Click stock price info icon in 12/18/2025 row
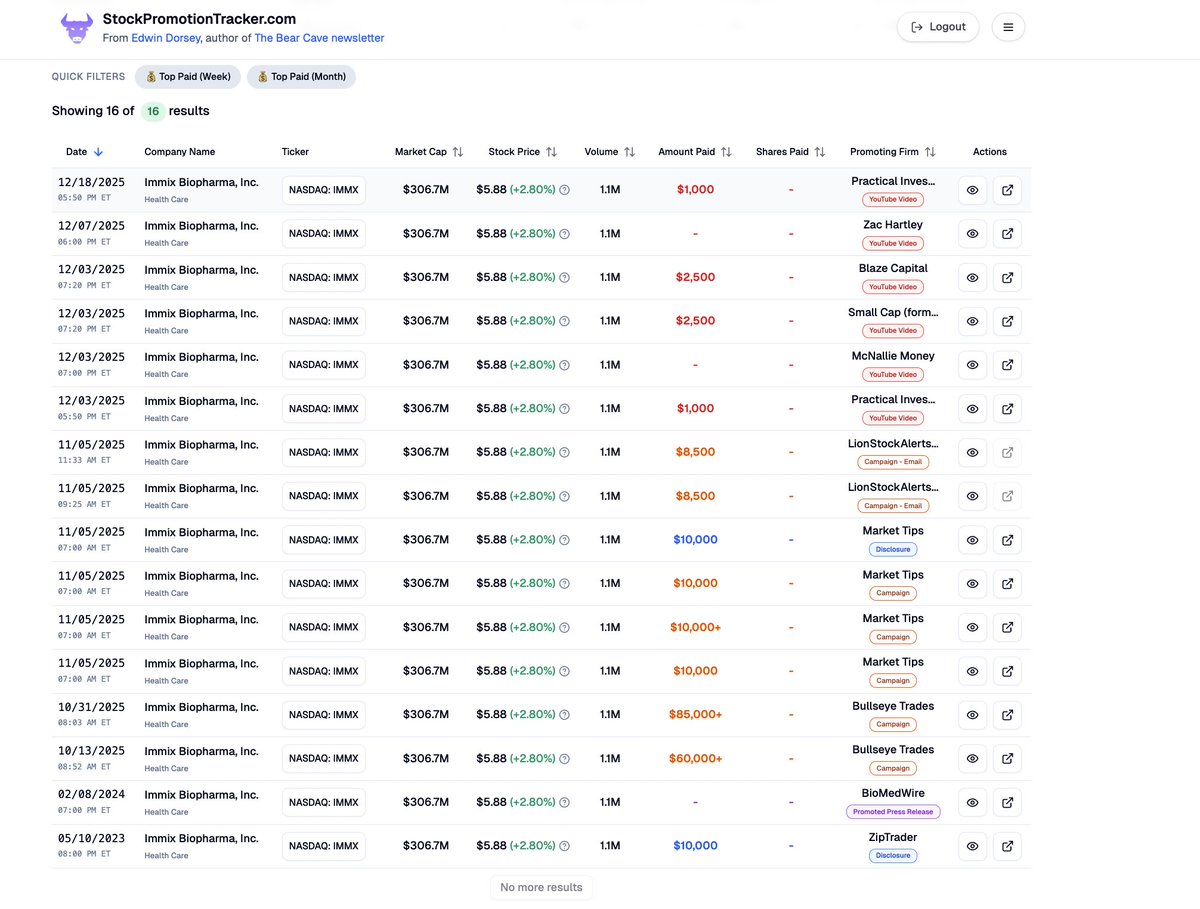 click(564, 190)
